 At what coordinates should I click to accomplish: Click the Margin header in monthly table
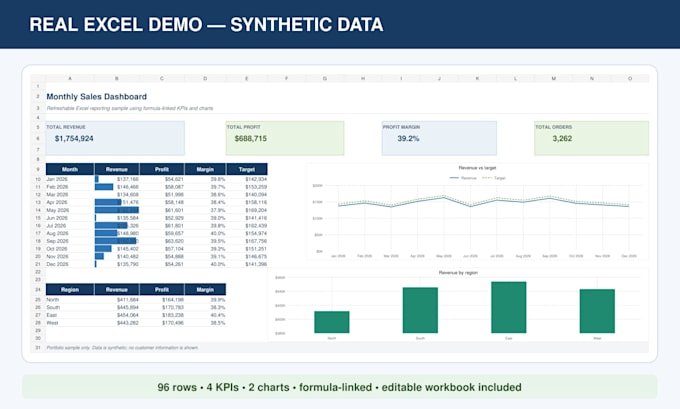tap(205, 169)
